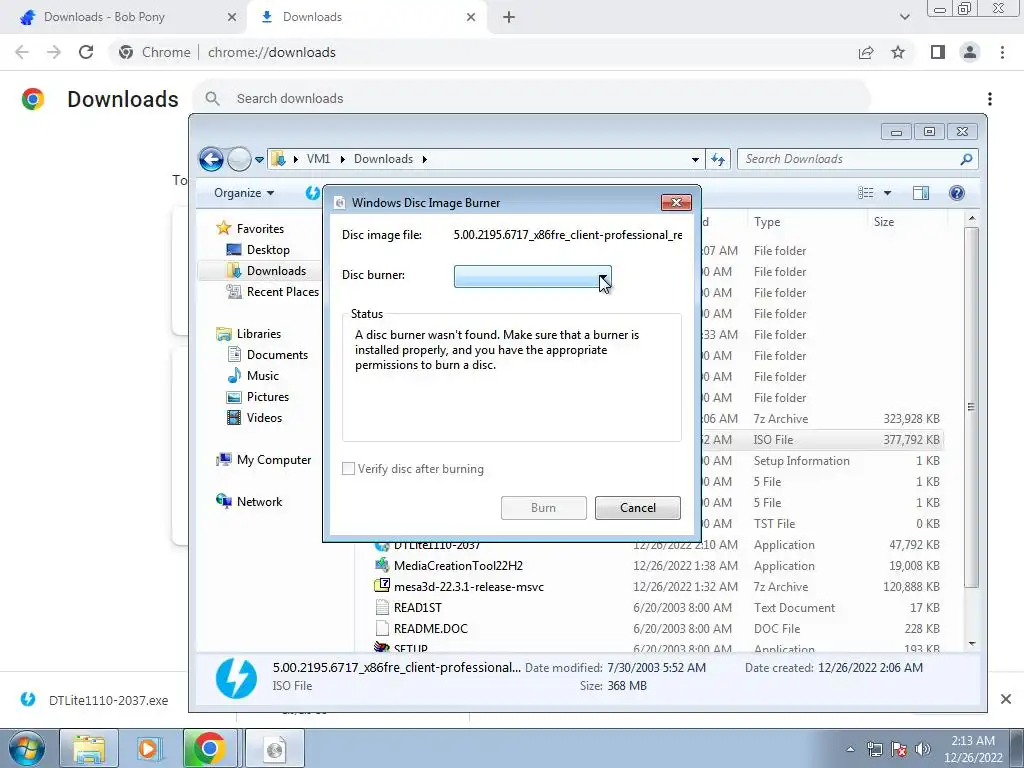Open the Documents library
Screen dimensions: 1024x768
tap(267, 355)
